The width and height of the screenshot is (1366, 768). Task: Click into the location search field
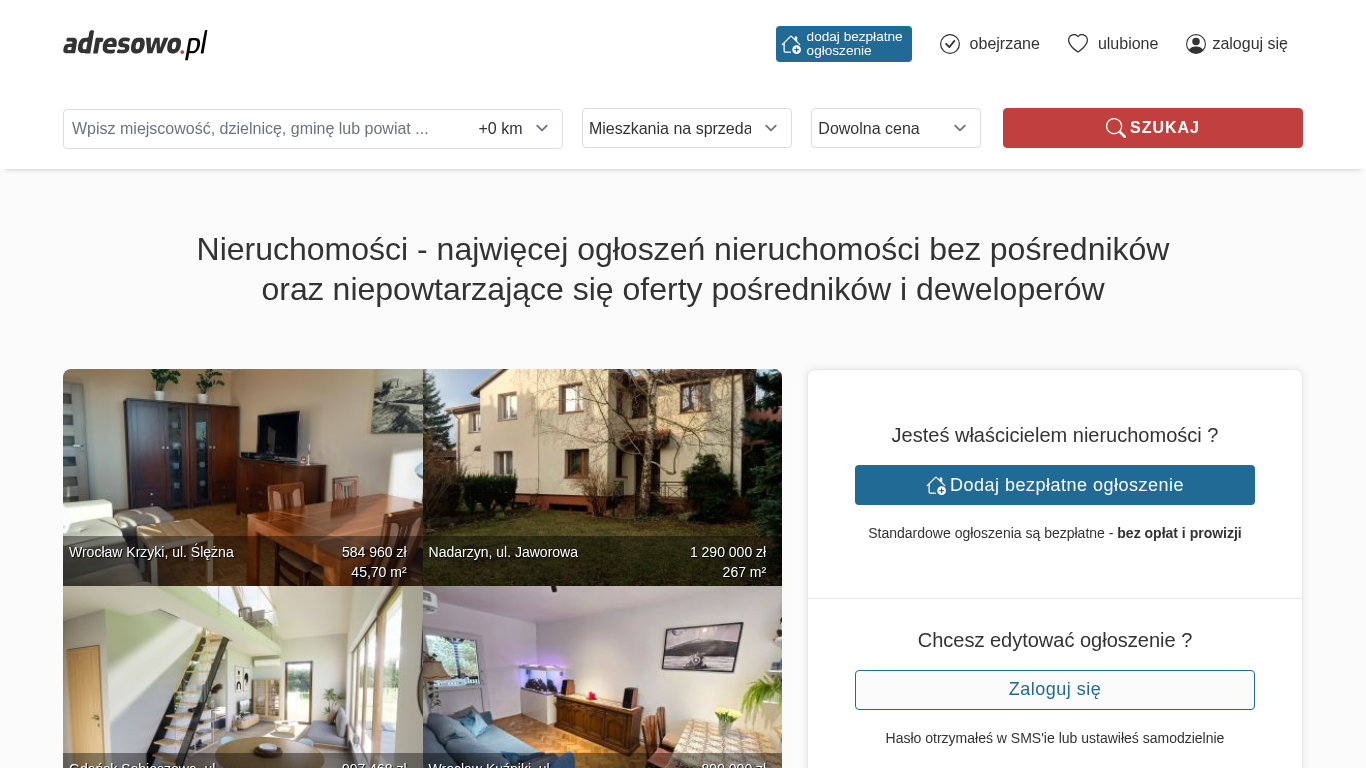coord(266,129)
